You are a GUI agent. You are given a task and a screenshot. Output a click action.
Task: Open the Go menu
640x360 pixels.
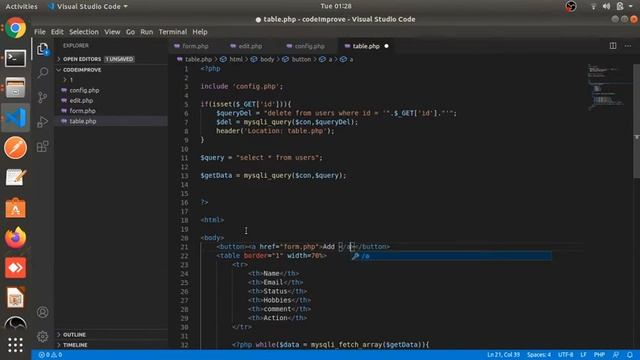(130, 32)
